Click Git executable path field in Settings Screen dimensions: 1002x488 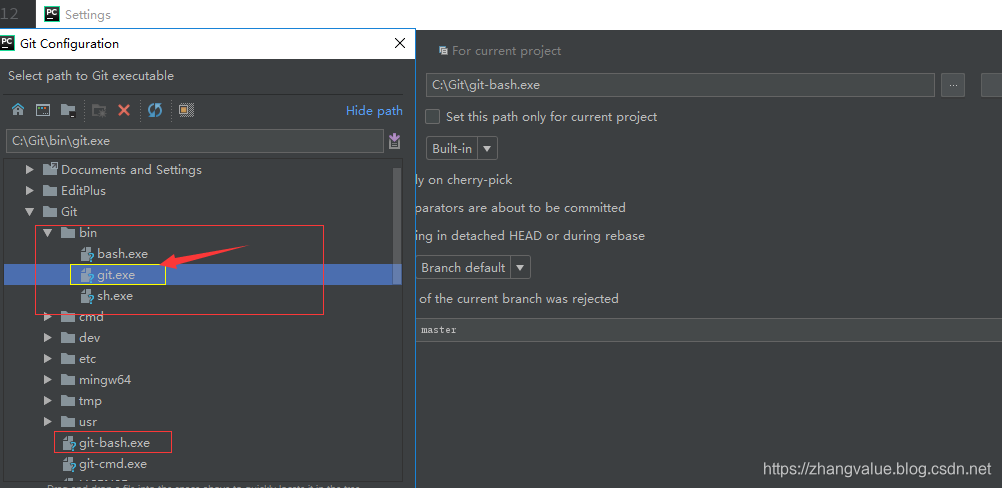click(680, 84)
